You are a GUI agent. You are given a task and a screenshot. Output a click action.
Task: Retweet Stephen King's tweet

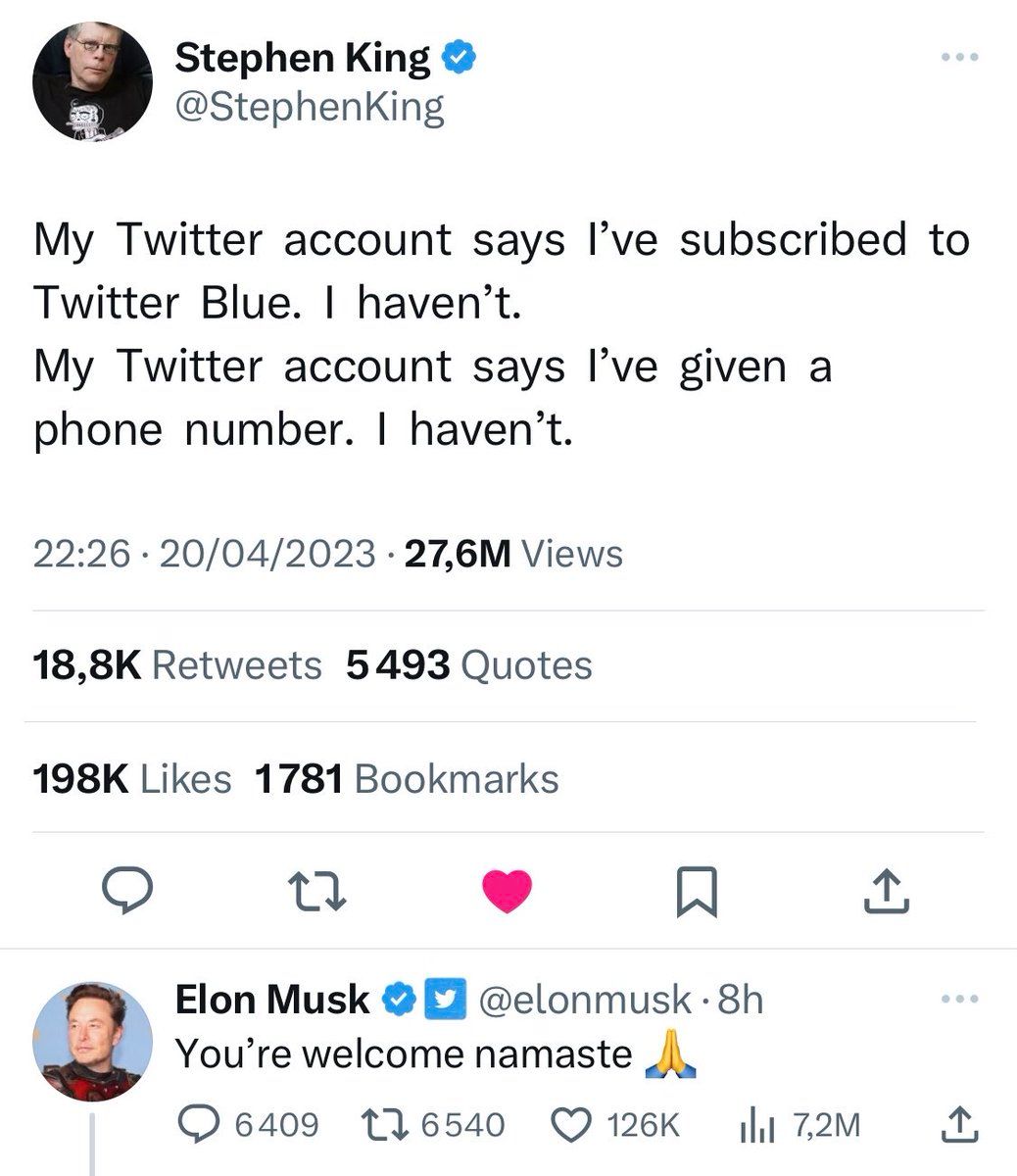316,892
